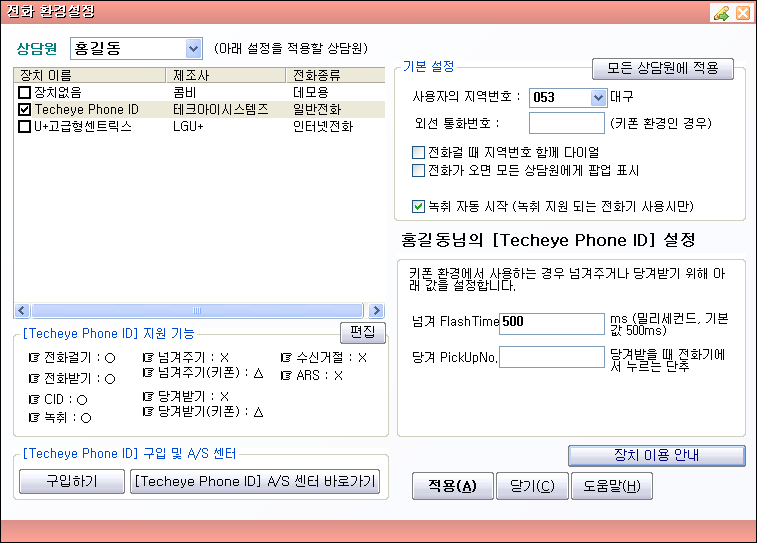Viewport: 757px width, 543px height.
Task: Click the 홍길동님의 [Techeye Phone ID] 설정 heading
Action: (548, 240)
